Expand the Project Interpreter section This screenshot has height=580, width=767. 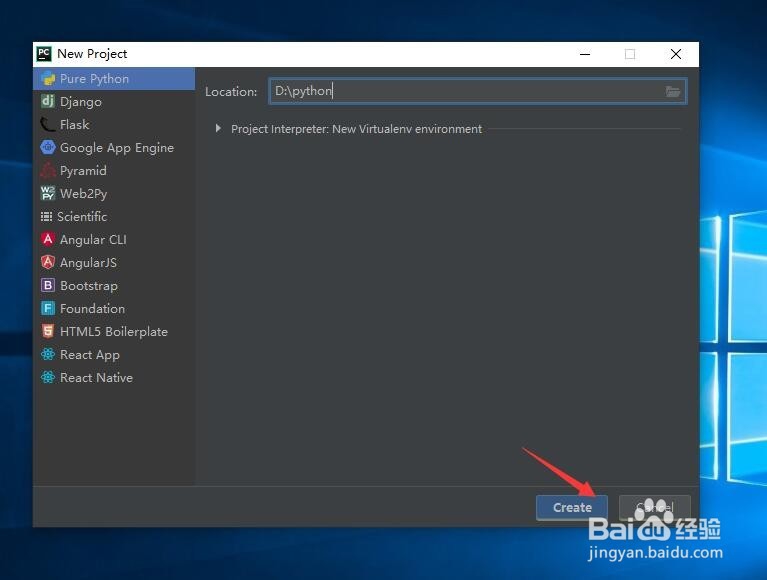(218, 129)
